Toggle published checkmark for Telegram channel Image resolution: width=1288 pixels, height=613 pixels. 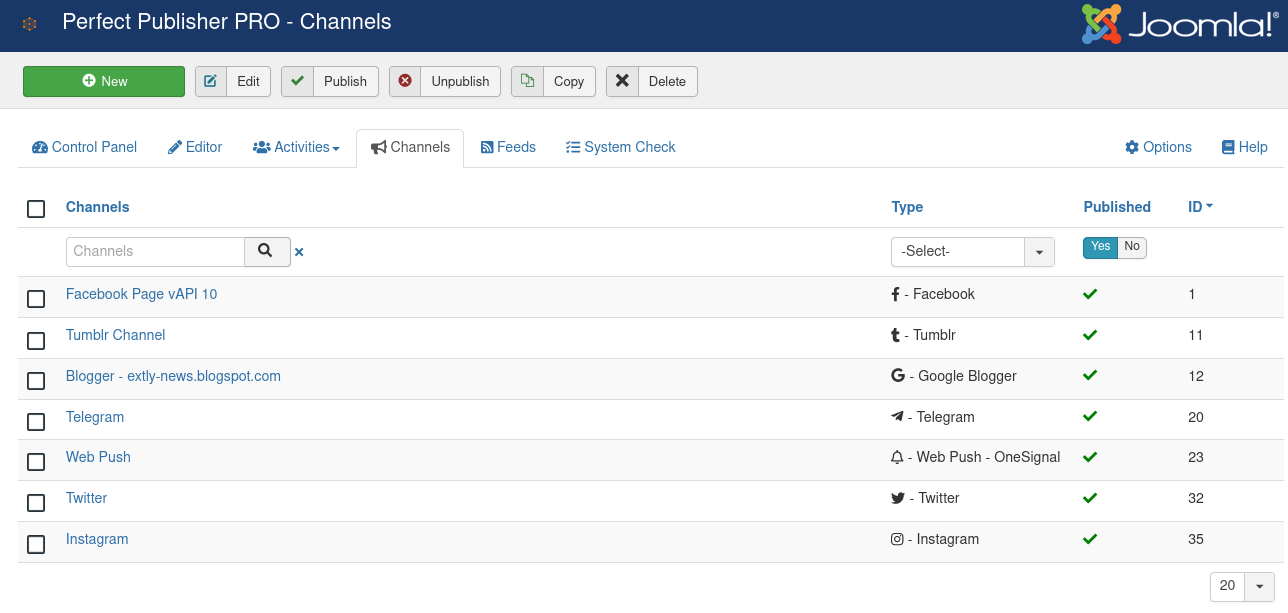tap(1090, 417)
